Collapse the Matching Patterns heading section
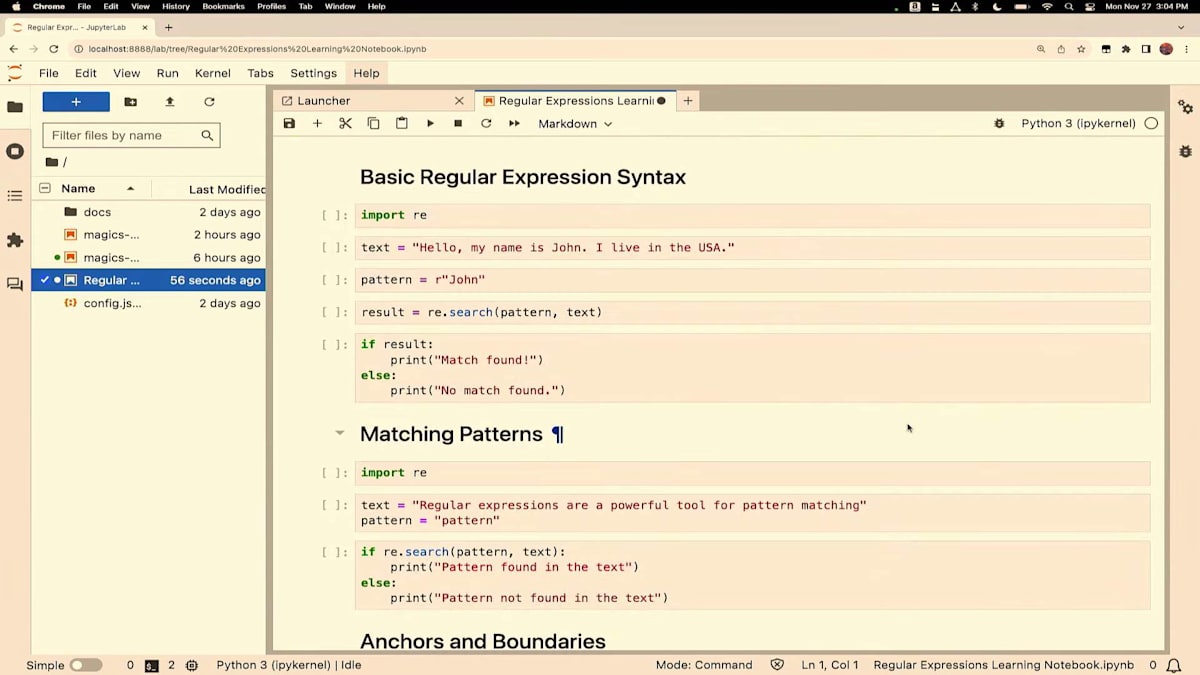This screenshot has height=675, width=1200. pyautogui.click(x=339, y=434)
